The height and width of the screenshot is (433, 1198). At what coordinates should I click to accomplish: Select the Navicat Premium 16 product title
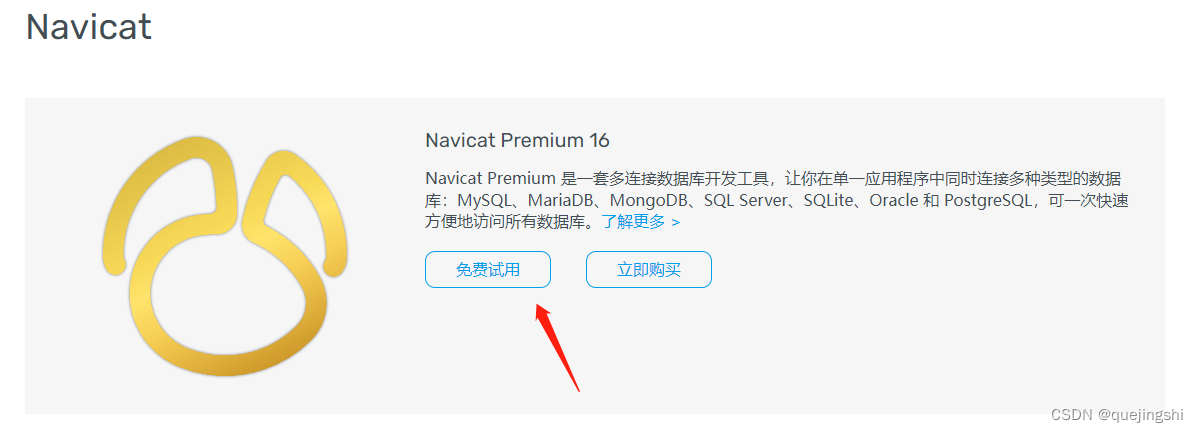(x=517, y=141)
